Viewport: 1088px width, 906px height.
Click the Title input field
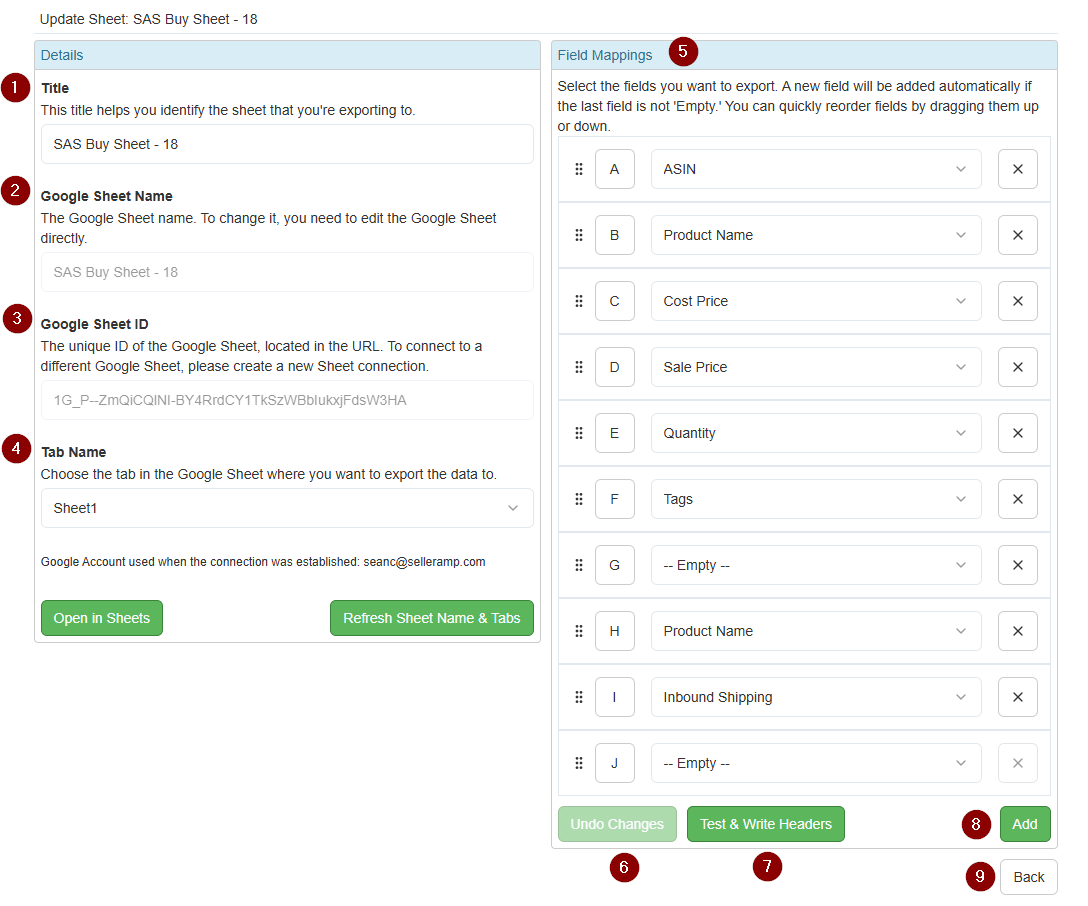tap(287, 144)
